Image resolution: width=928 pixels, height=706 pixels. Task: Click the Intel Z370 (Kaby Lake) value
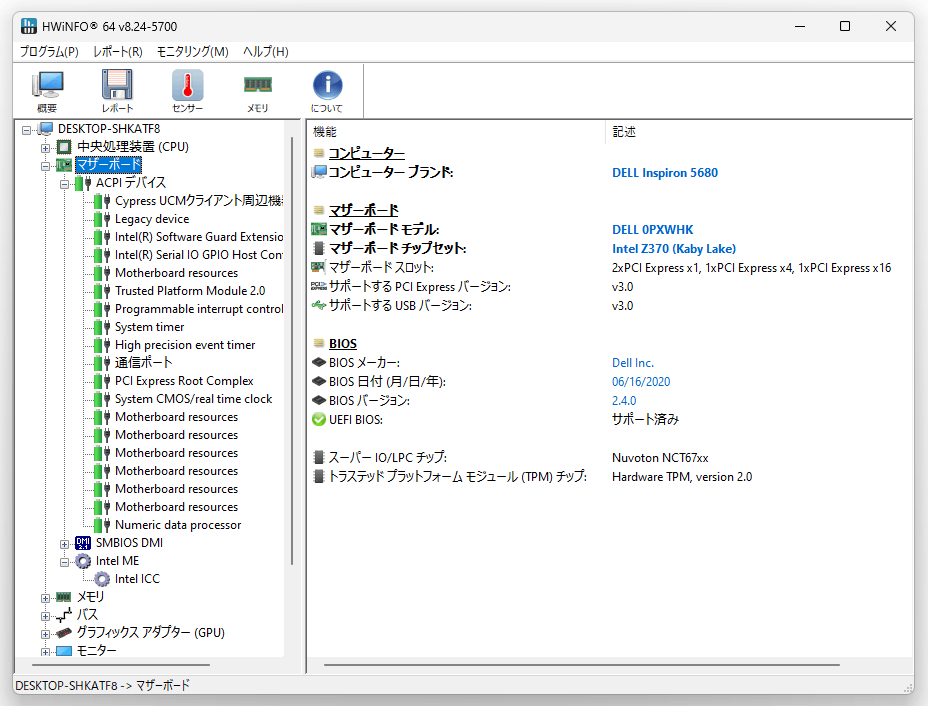coord(674,249)
